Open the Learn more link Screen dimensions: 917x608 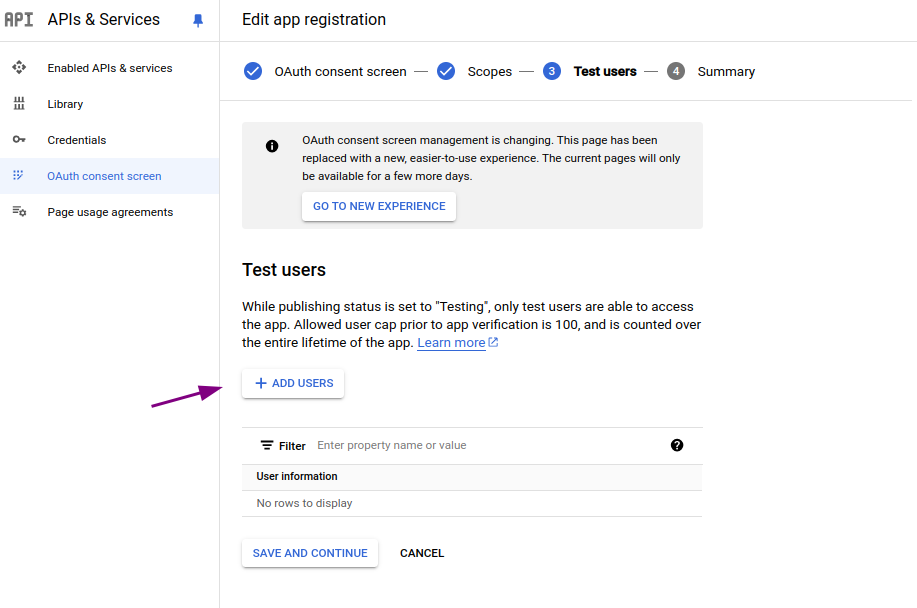[x=451, y=342]
